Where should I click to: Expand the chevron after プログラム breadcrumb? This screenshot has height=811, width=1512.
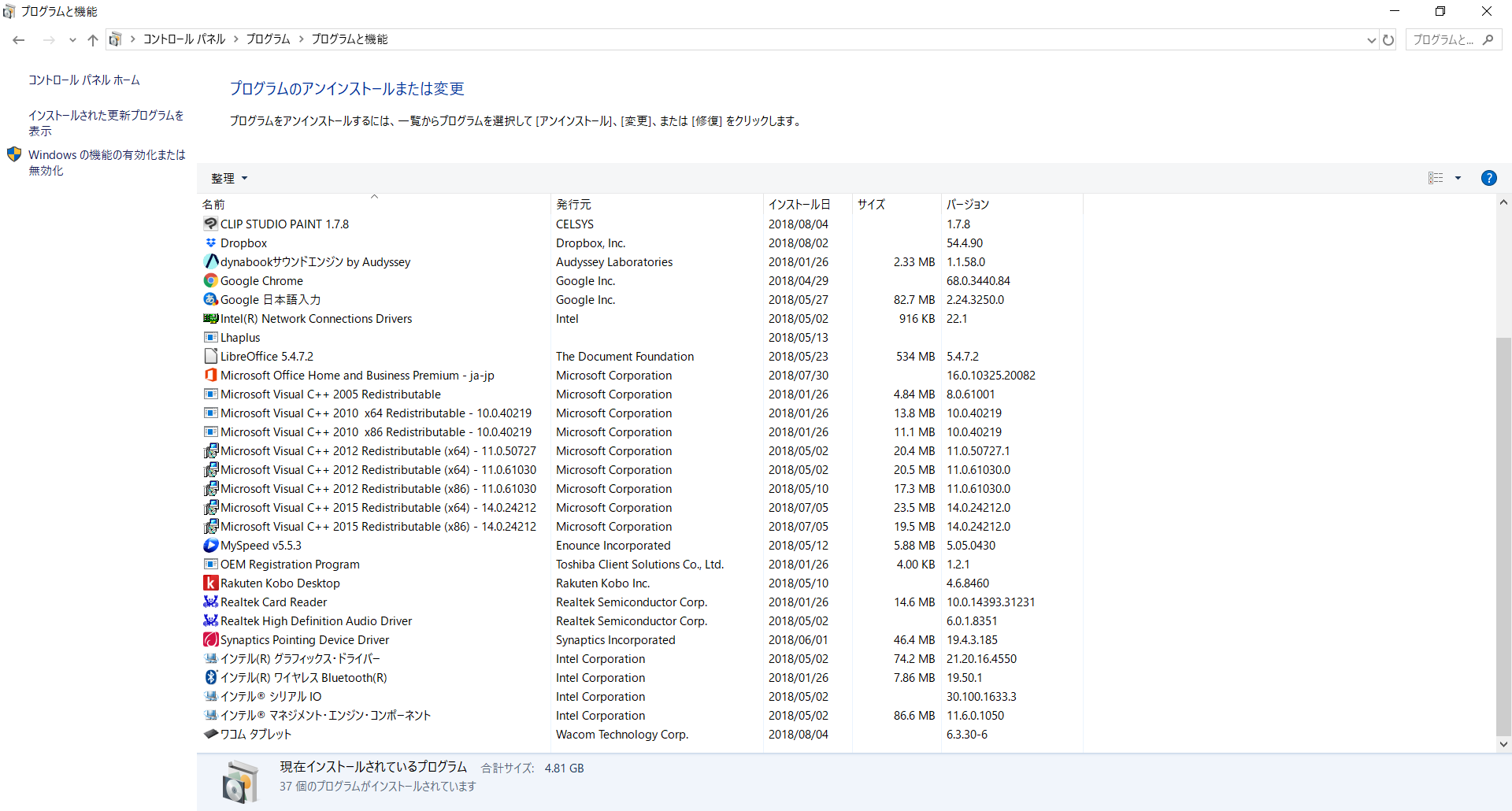point(301,39)
